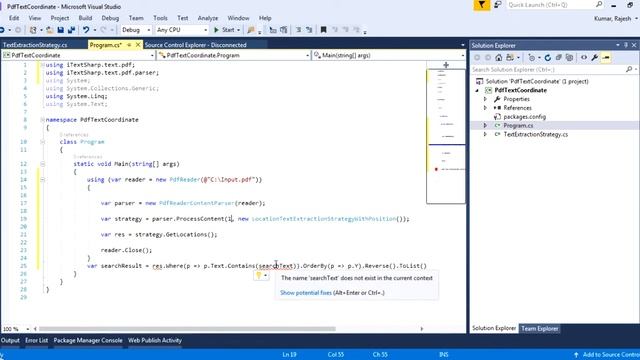Click the uncomment lines icon
This screenshot has width=640, height=360.
click(309, 30)
